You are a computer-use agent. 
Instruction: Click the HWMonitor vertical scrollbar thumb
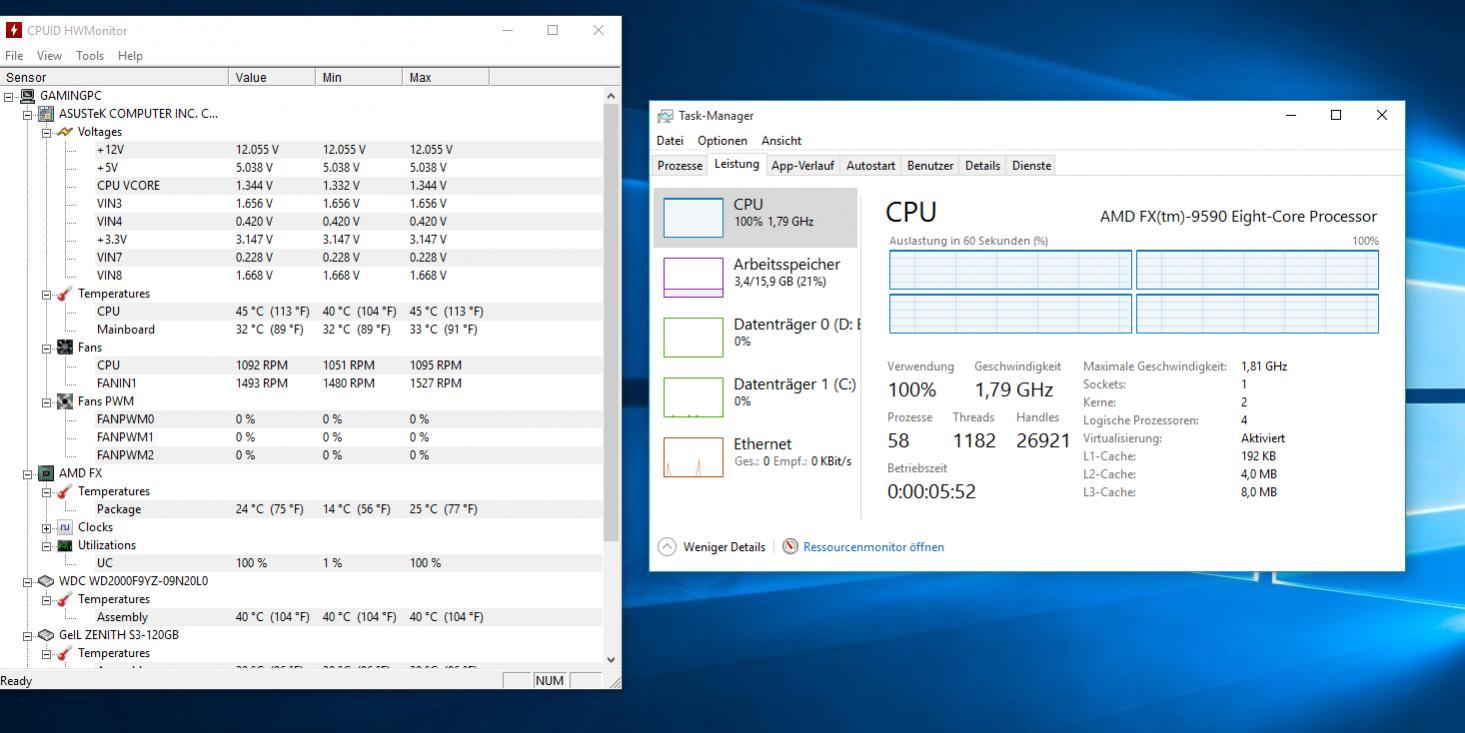click(x=612, y=321)
